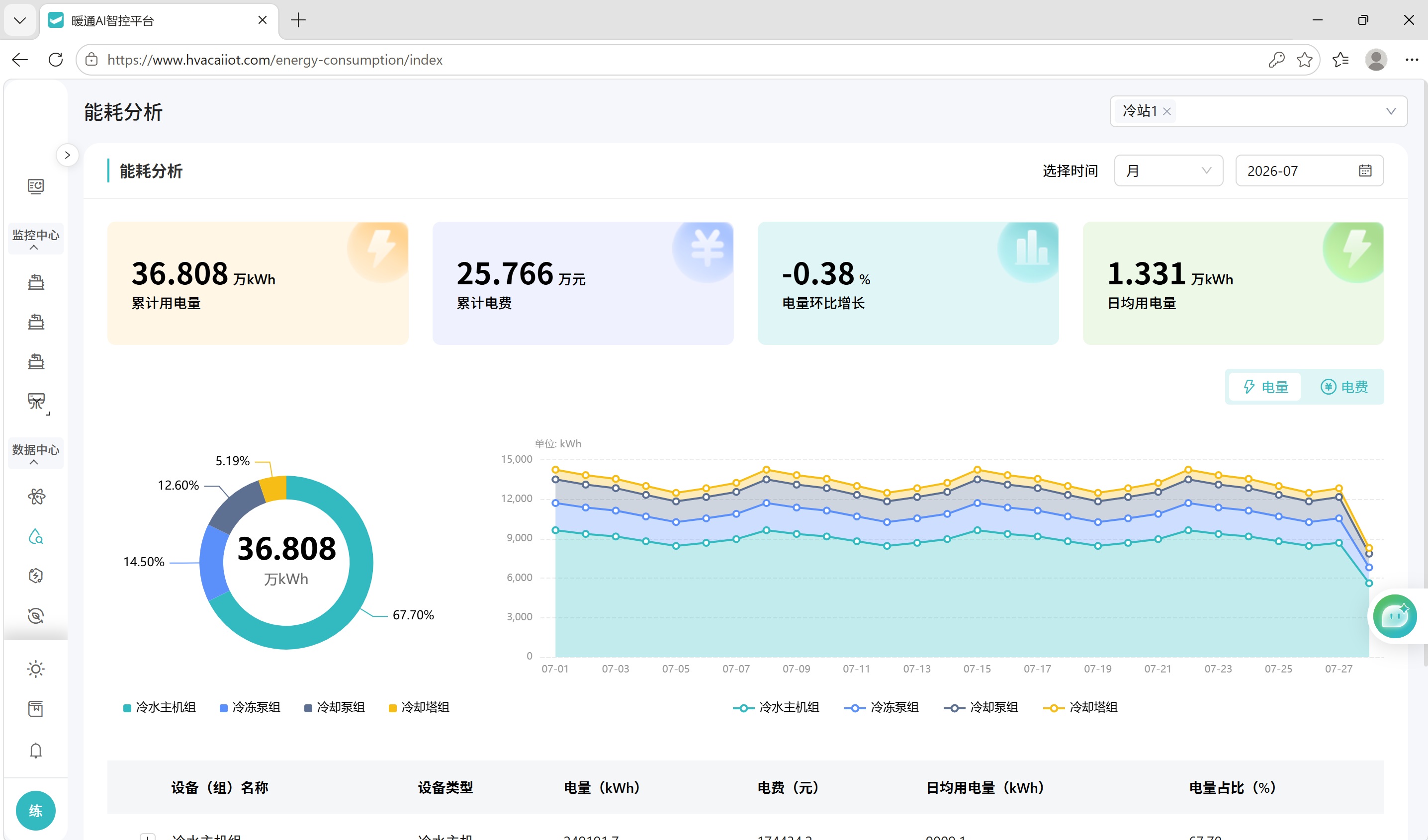This screenshot has height=840, width=1428.
Task: Toggle 冷水主机组 in the donut chart legend
Action: [x=160, y=707]
